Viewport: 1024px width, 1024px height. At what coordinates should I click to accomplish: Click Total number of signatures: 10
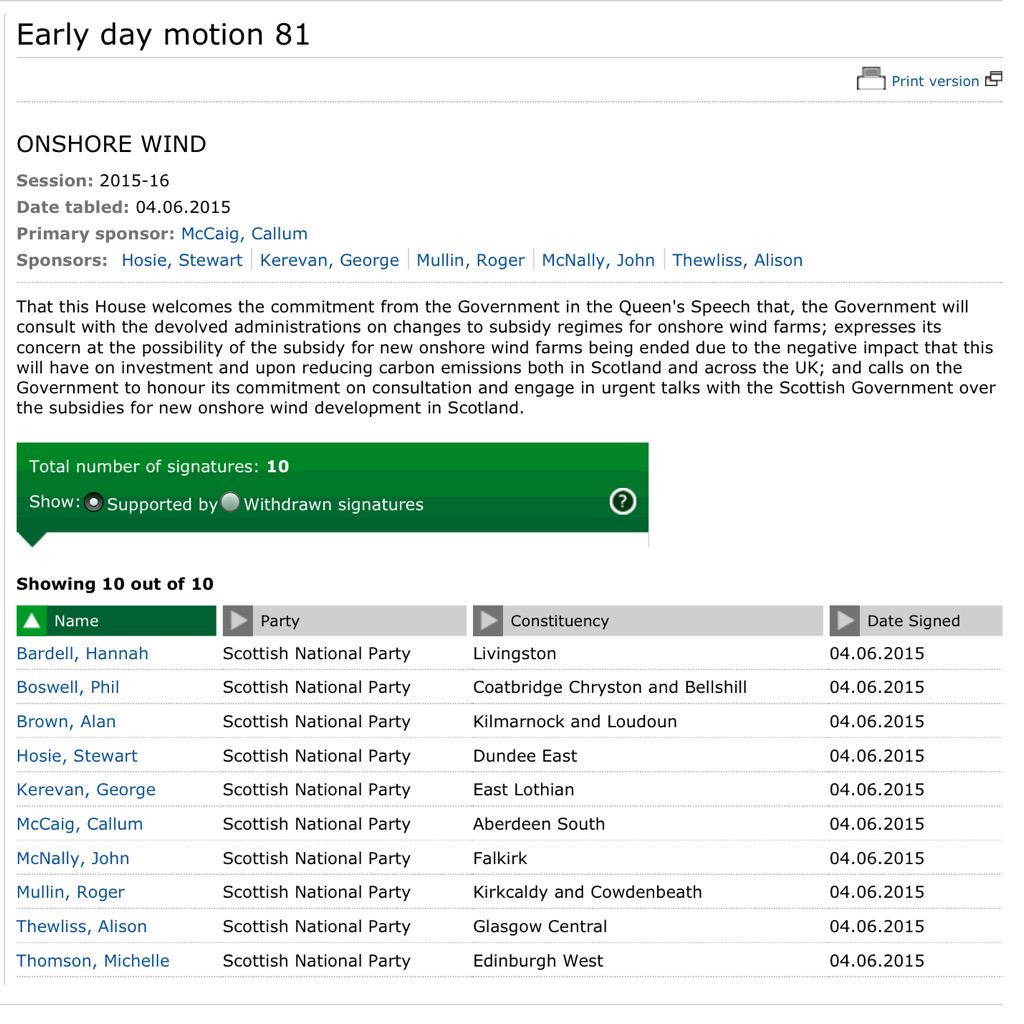159,466
